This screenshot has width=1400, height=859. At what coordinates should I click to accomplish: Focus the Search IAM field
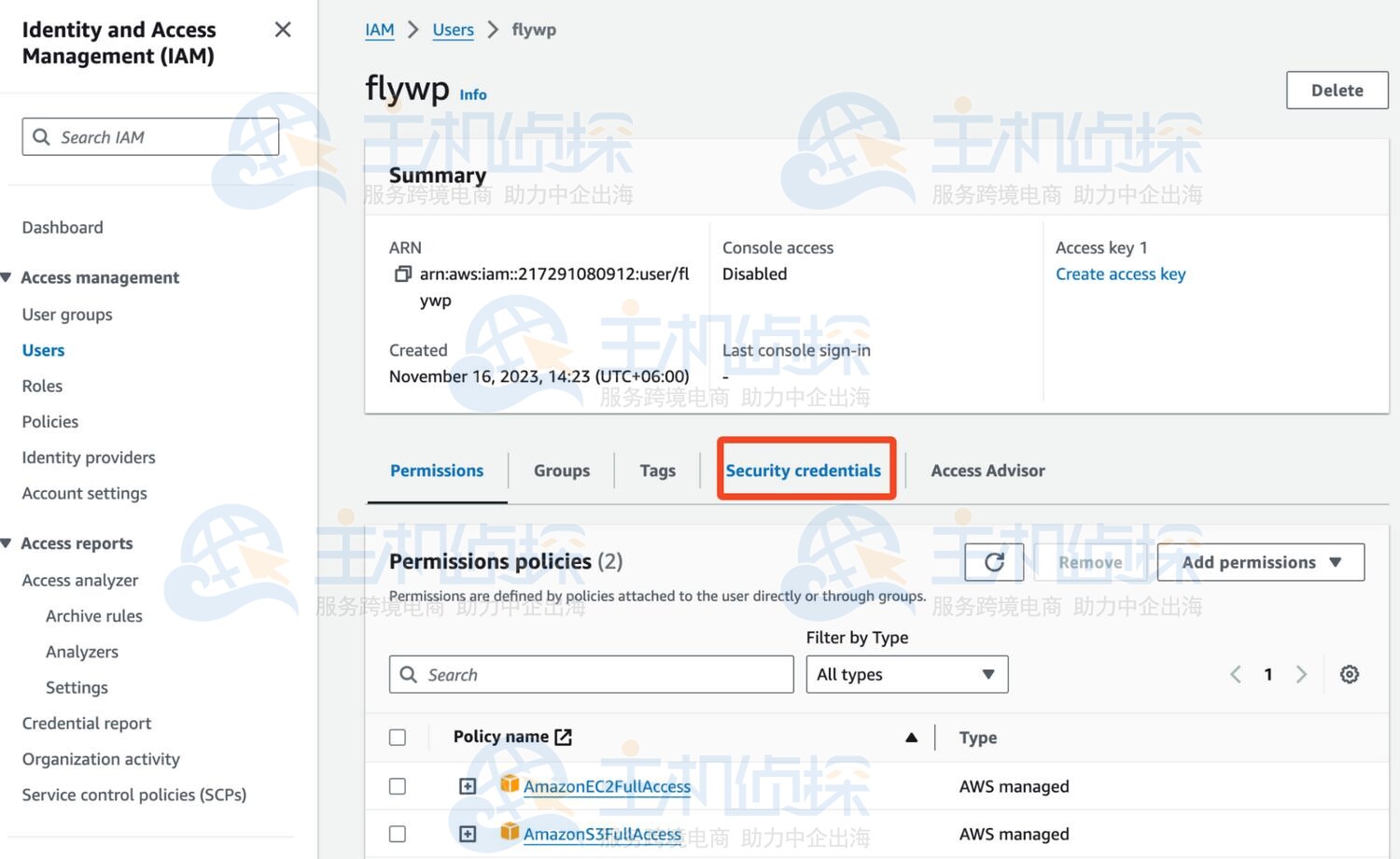150,137
